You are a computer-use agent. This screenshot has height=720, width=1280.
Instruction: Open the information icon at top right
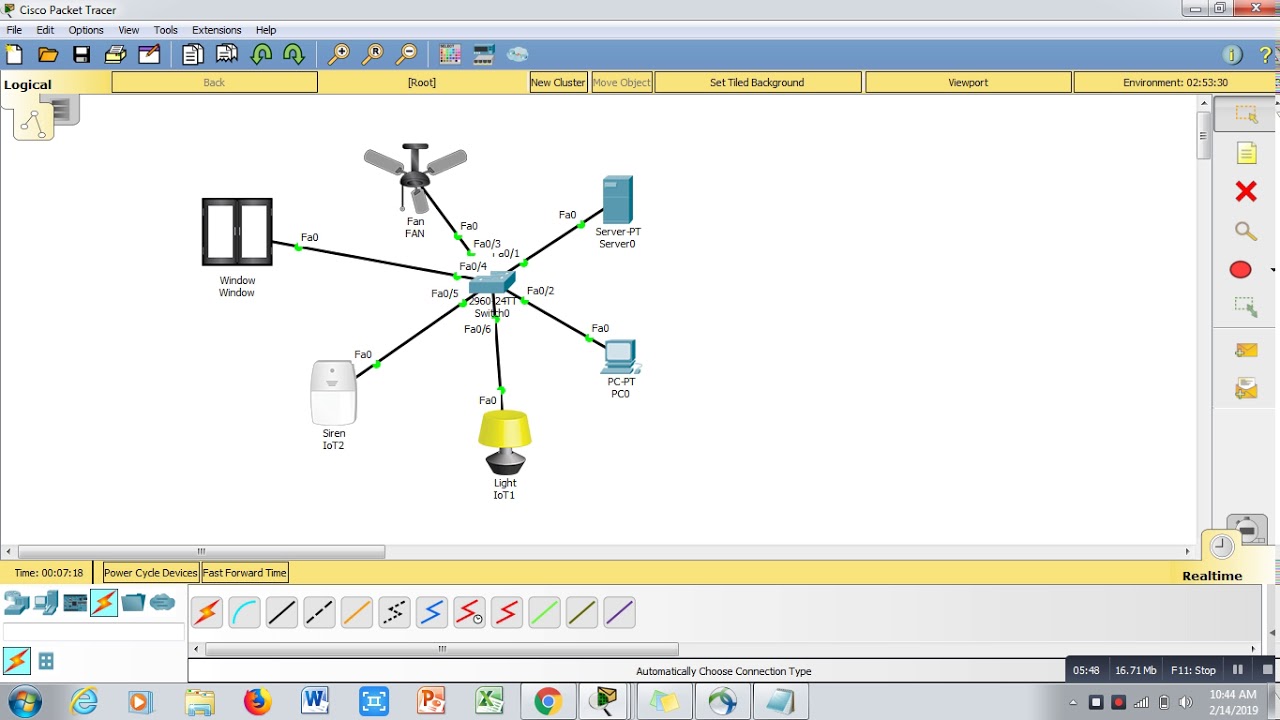tap(1232, 55)
